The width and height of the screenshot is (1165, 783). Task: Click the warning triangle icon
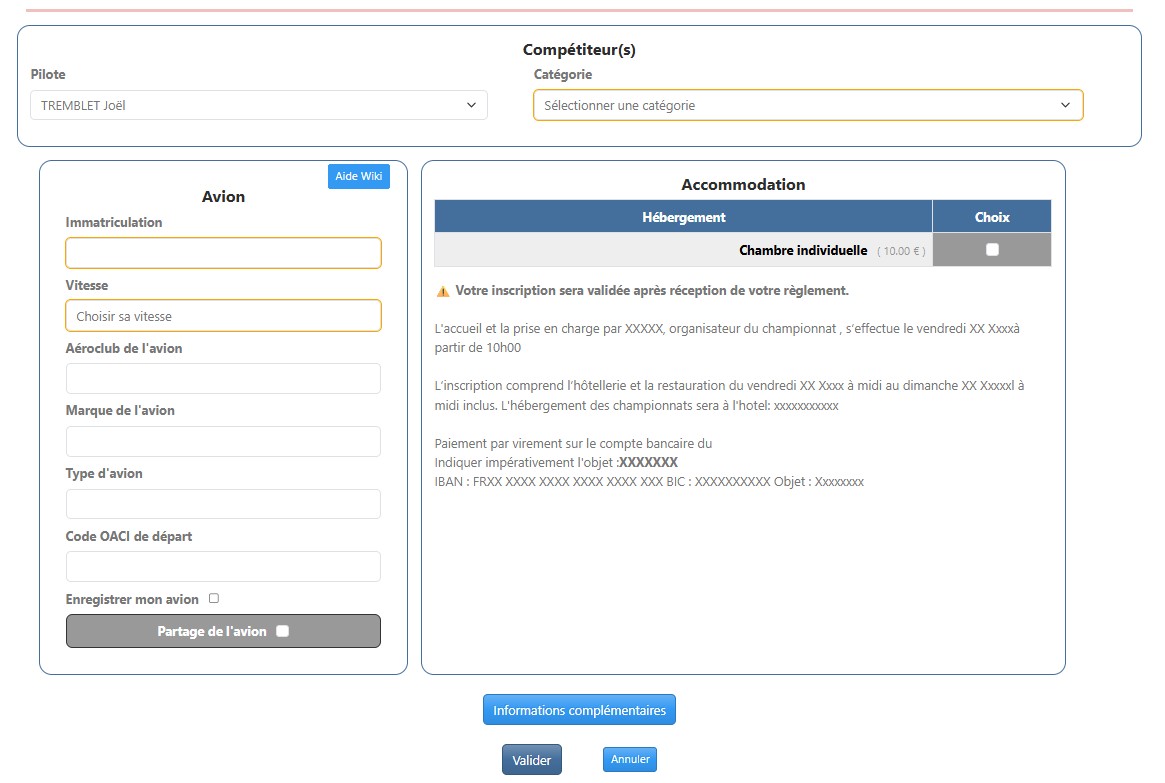pyautogui.click(x=443, y=291)
